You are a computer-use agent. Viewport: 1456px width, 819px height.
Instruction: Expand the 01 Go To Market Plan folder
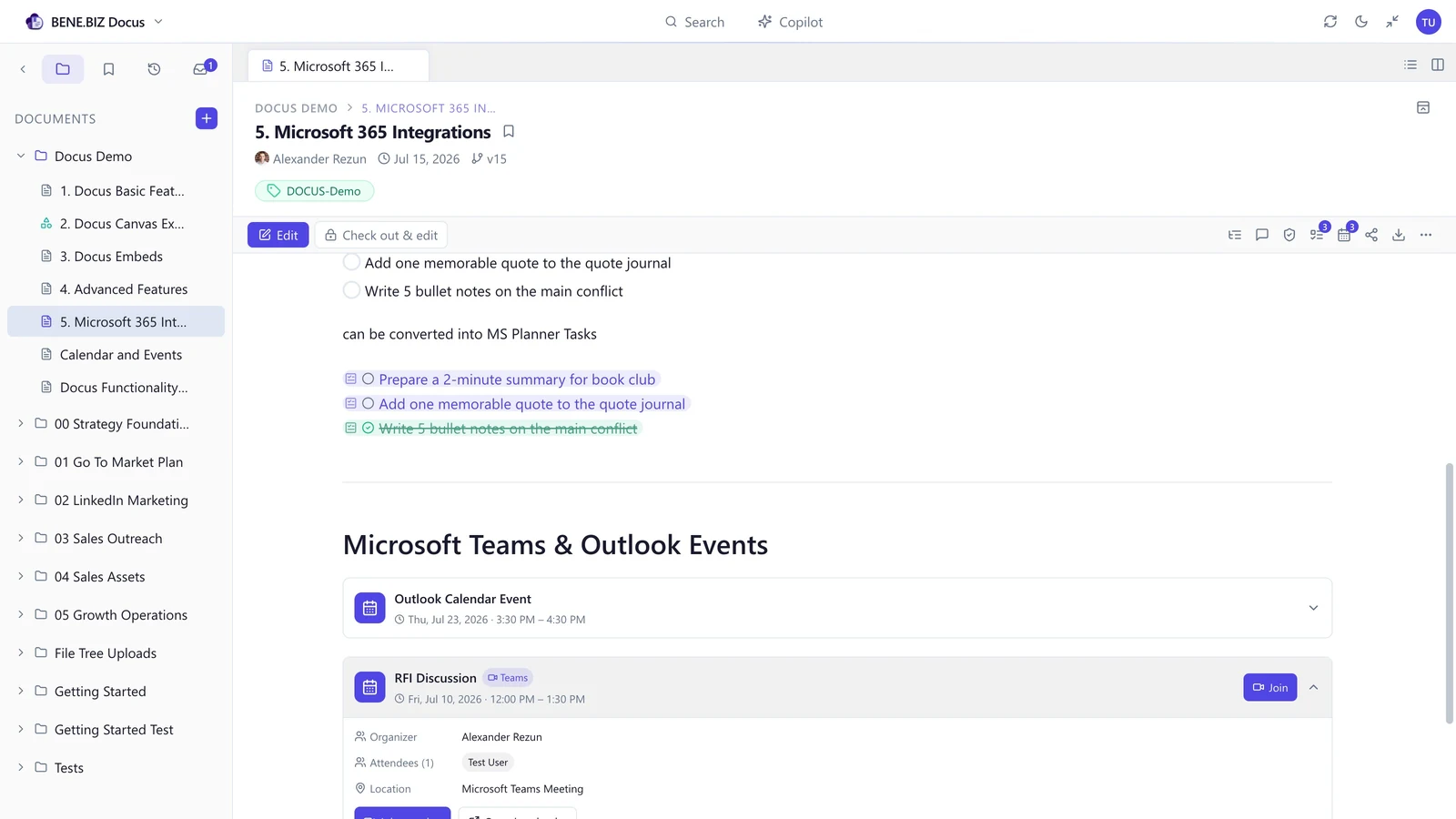[21, 461]
